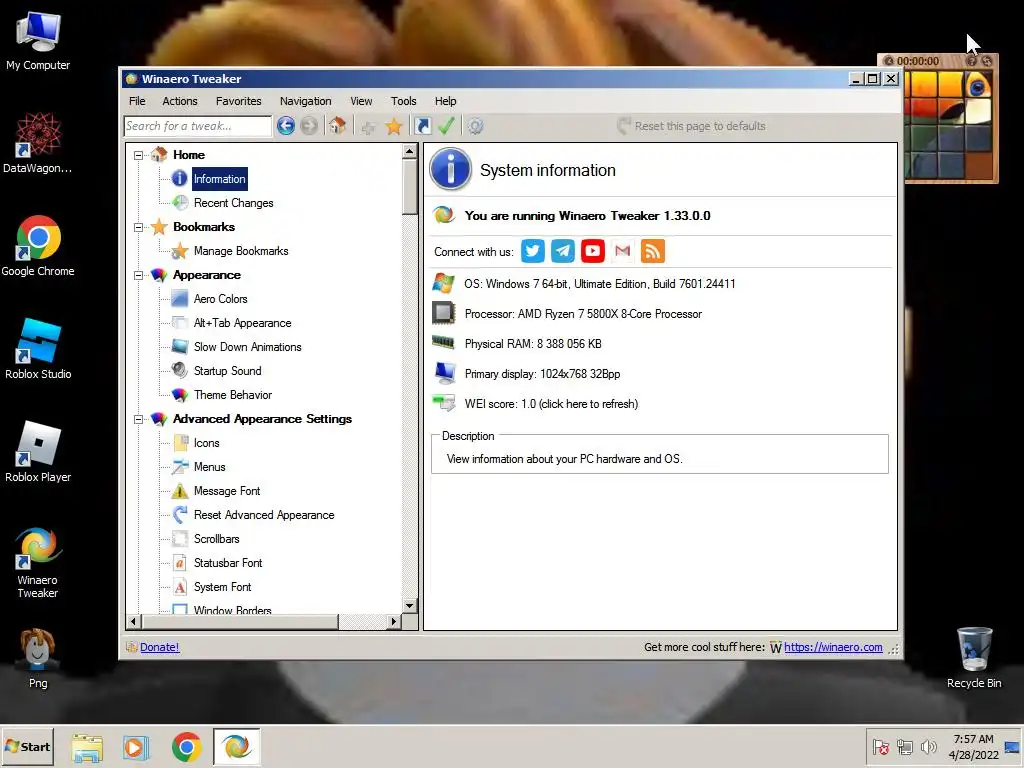The width and height of the screenshot is (1024, 768).
Task: Click the Start button
Action: [27, 747]
